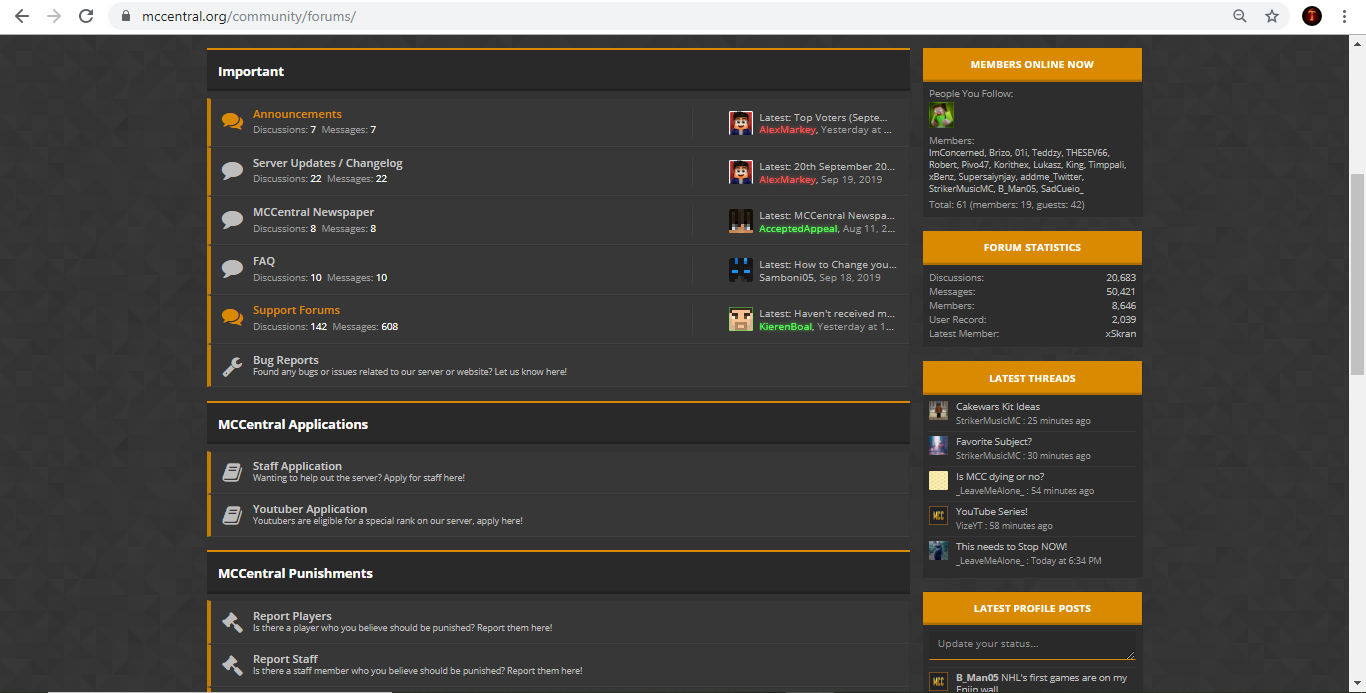The height and width of the screenshot is (693, 1366).
Task: Click the Support Forums bubble icon
Action: tap(232, 318)
